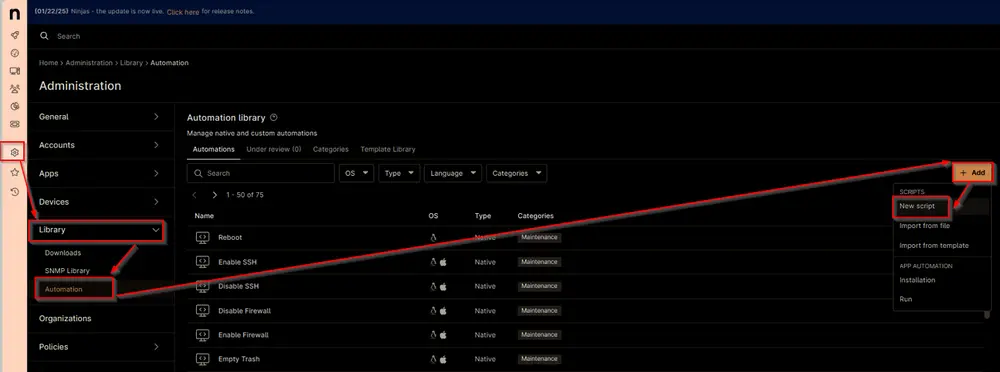This screenshot has width=1000, height=372.
Task: Click the script icon of Disable SSH row
Action: [x=202, y=286]
